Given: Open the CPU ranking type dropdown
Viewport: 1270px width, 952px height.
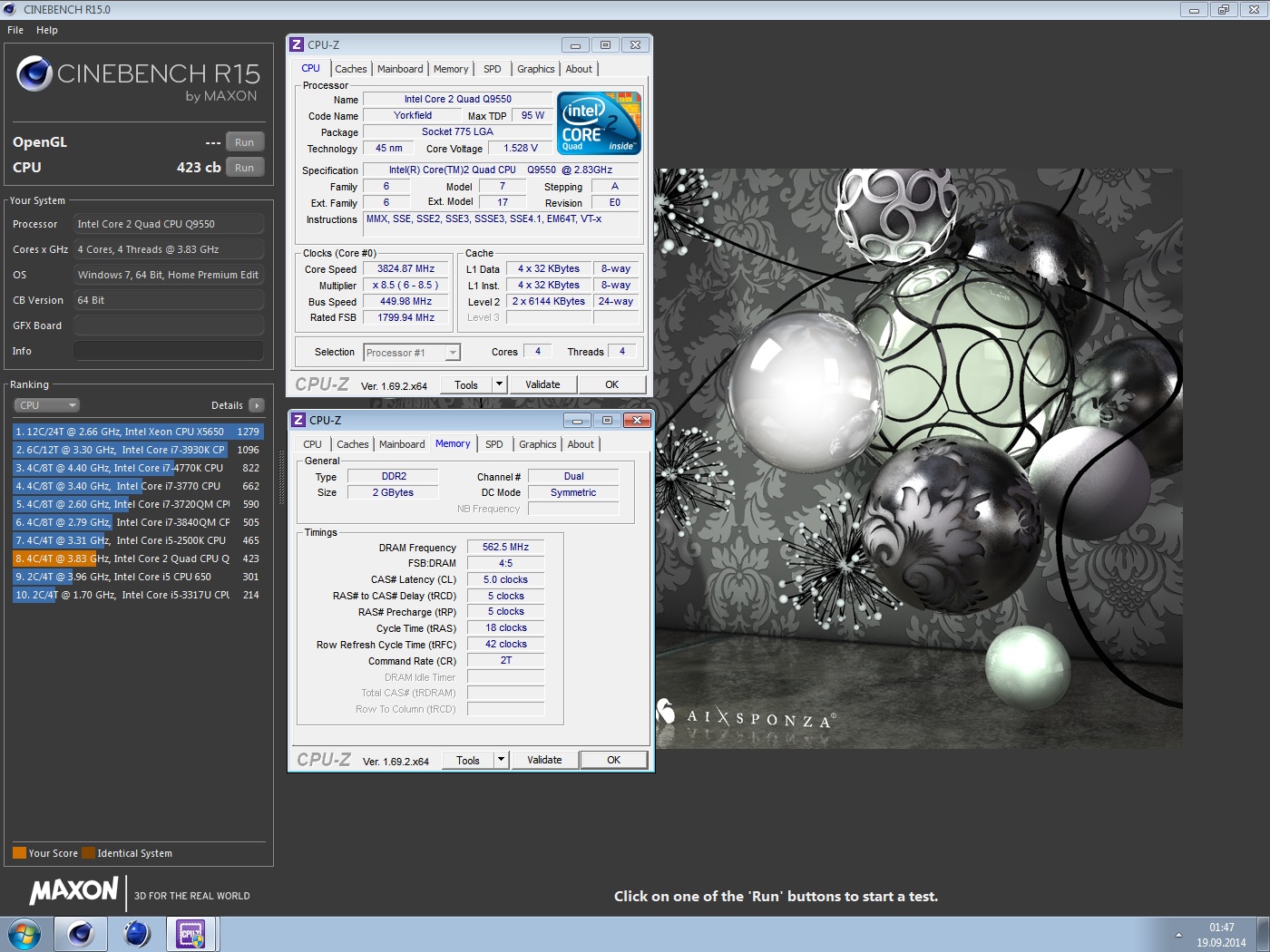Looking at the screenshot, I should click(47, 405).
